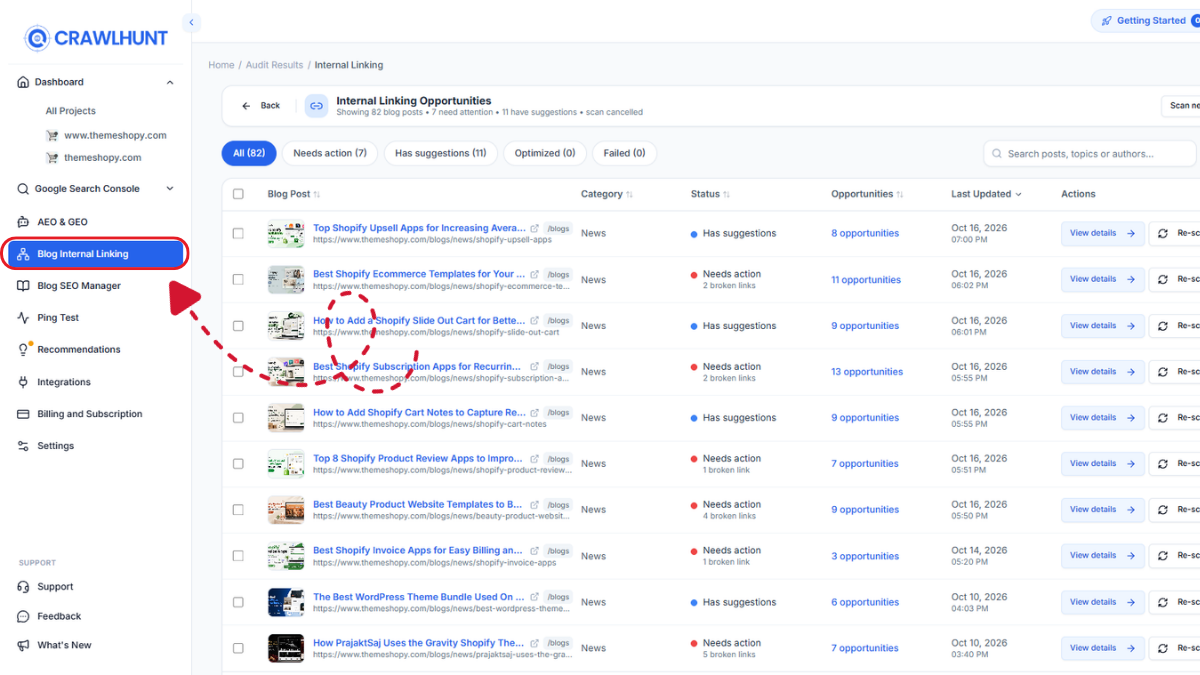Select the Failed (0) filter tab
This screenshot has width=1200, height=675.
624,153
